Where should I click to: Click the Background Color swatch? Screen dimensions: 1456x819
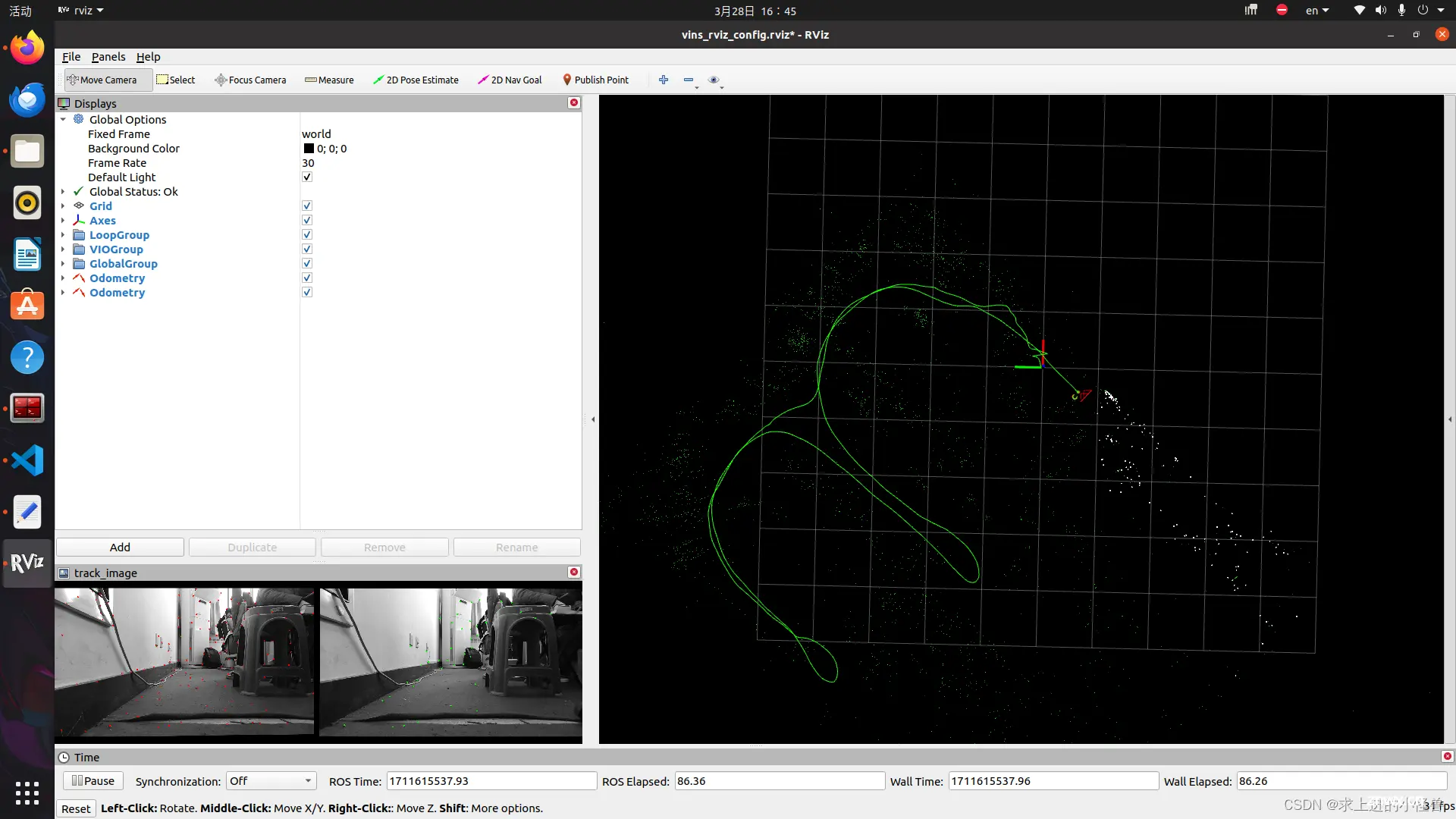308,148
